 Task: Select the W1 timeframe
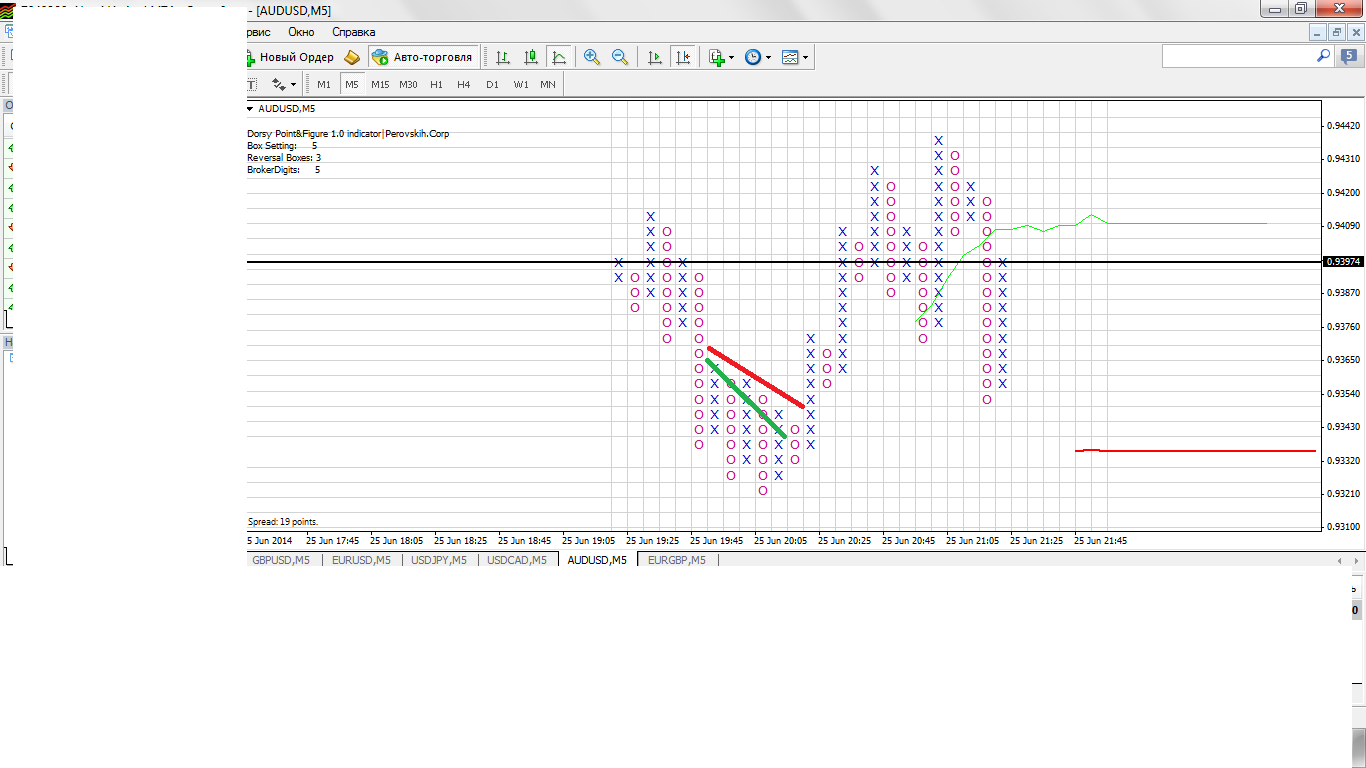point(521,84)
